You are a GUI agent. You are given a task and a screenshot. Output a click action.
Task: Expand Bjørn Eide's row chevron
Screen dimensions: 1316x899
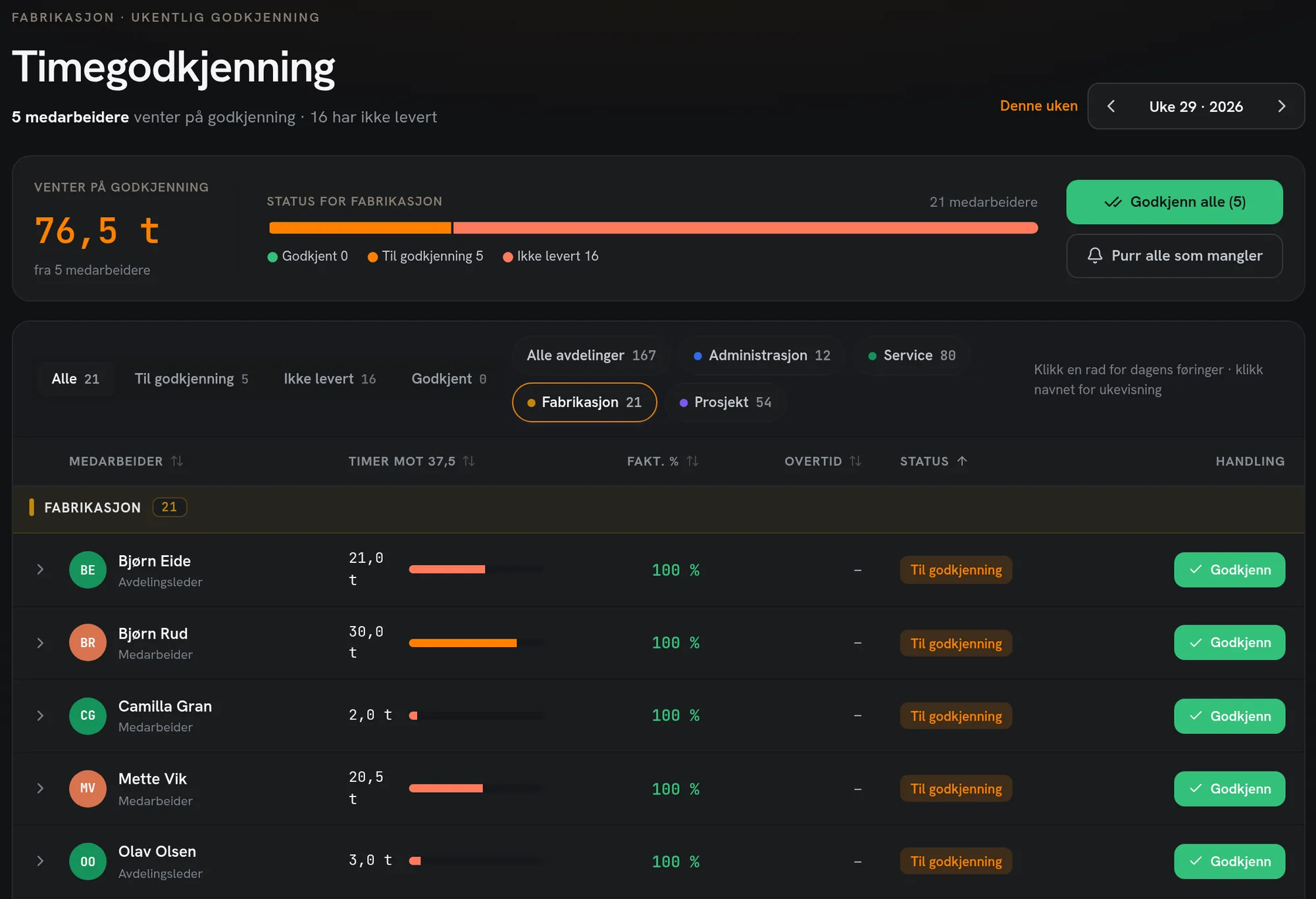[x=40, y=570]
